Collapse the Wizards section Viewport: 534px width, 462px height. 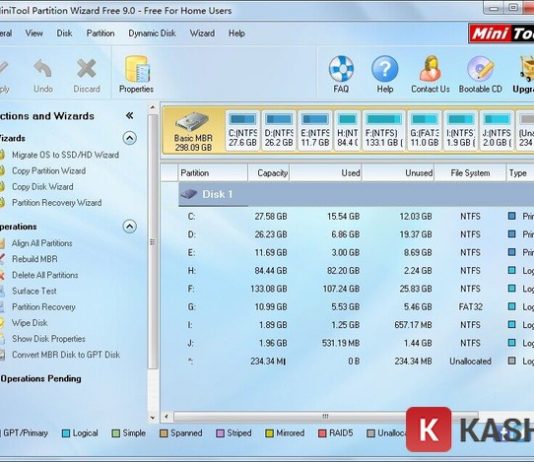(129, 138)
